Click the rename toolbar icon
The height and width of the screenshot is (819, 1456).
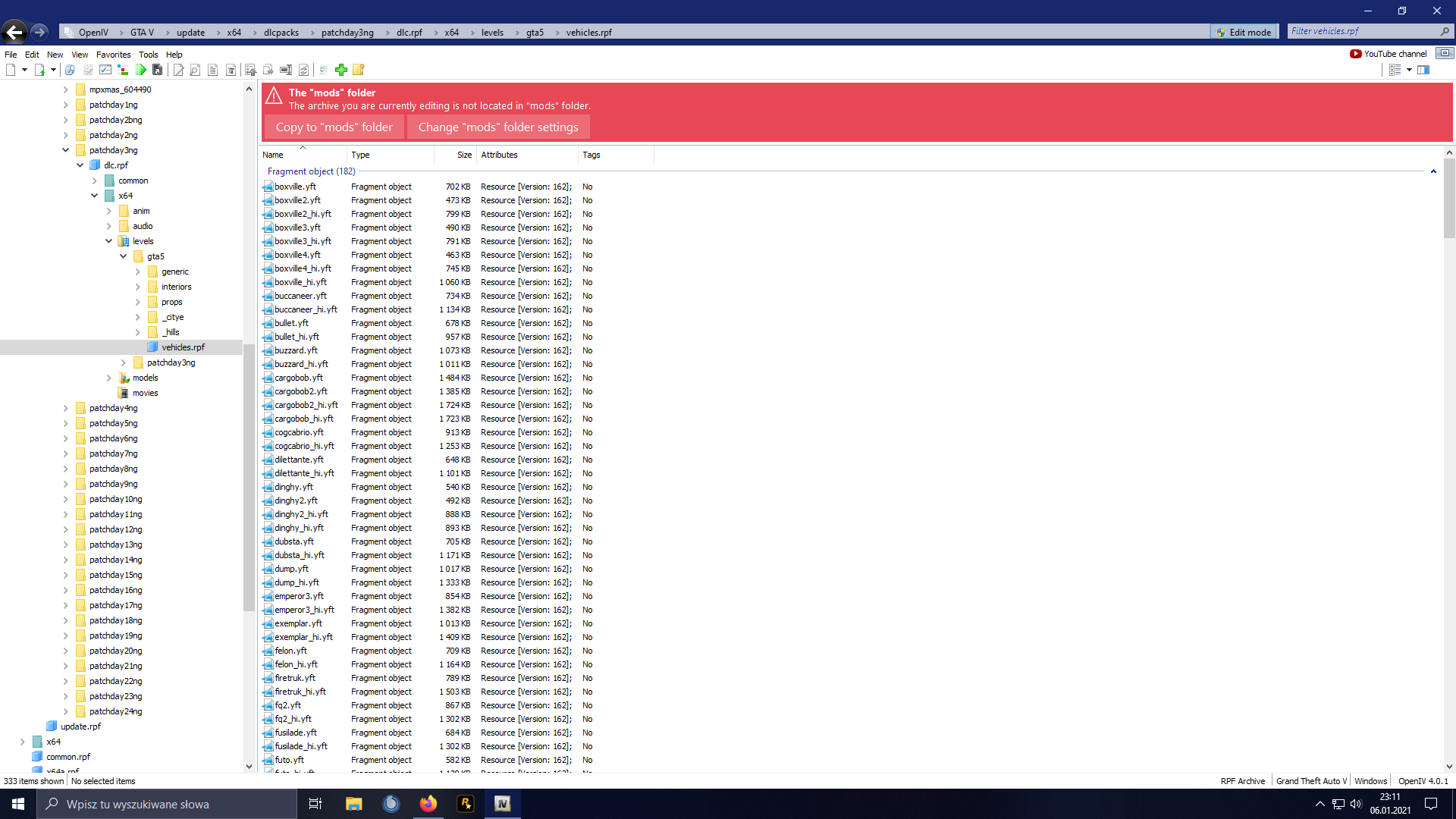click(286, 70)
